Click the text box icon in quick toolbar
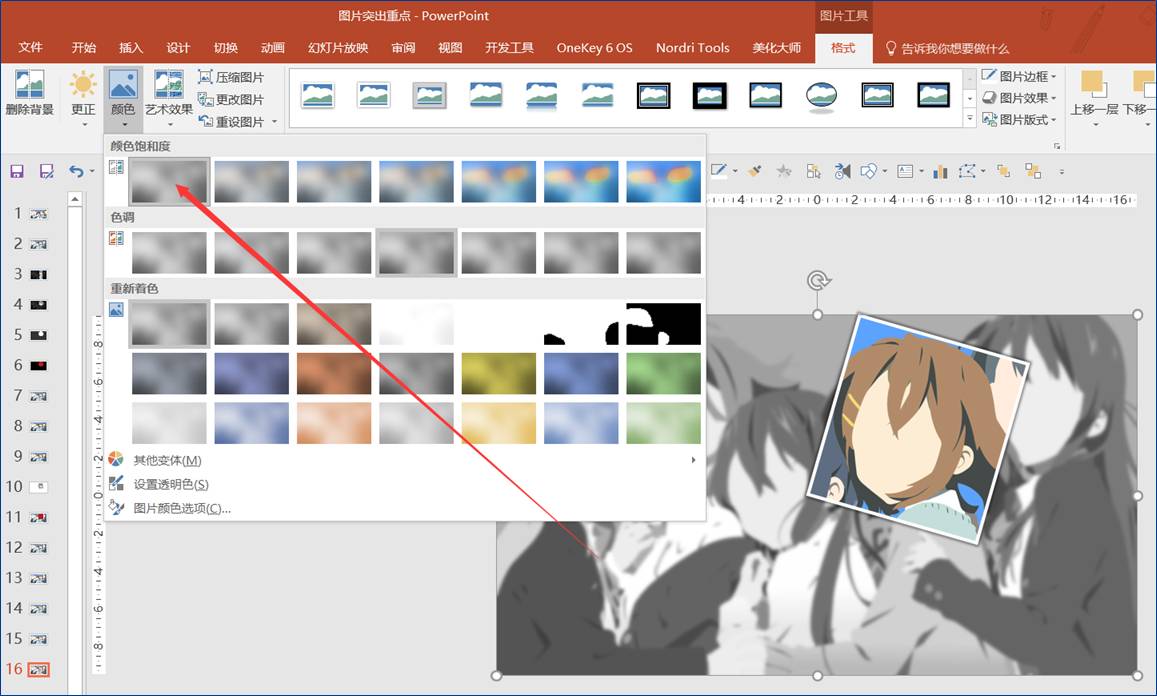 tap(905, 172)
